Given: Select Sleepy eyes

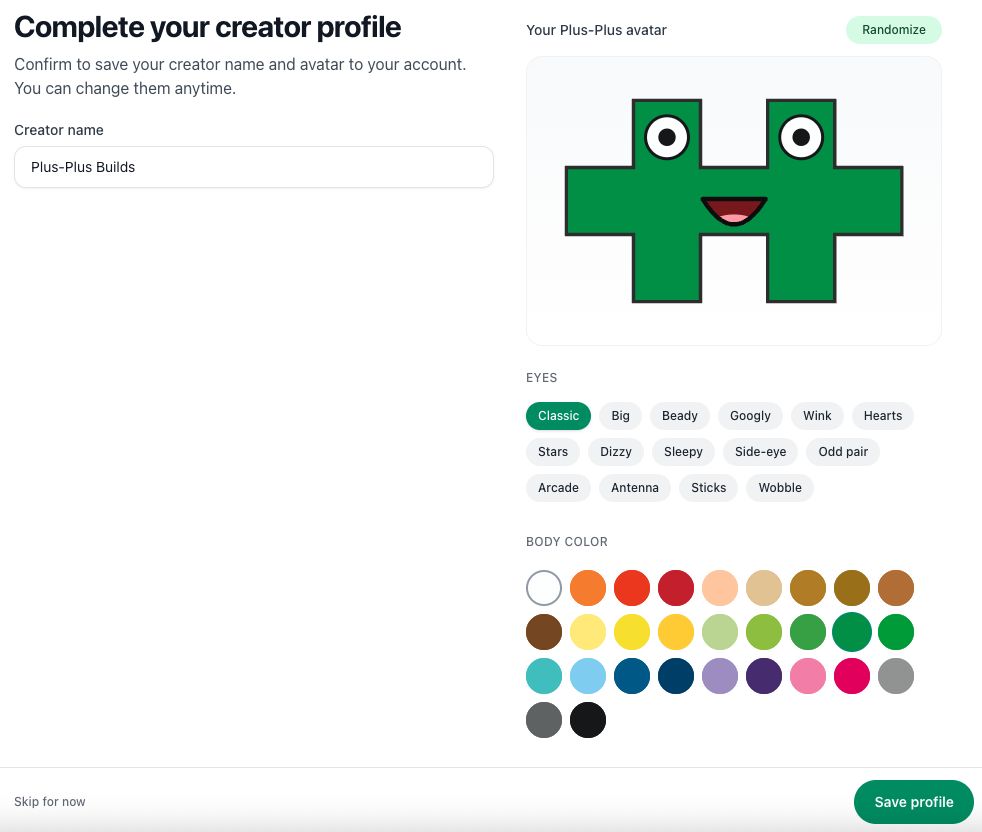Looking at the screenshot, I should pos(683,452).
